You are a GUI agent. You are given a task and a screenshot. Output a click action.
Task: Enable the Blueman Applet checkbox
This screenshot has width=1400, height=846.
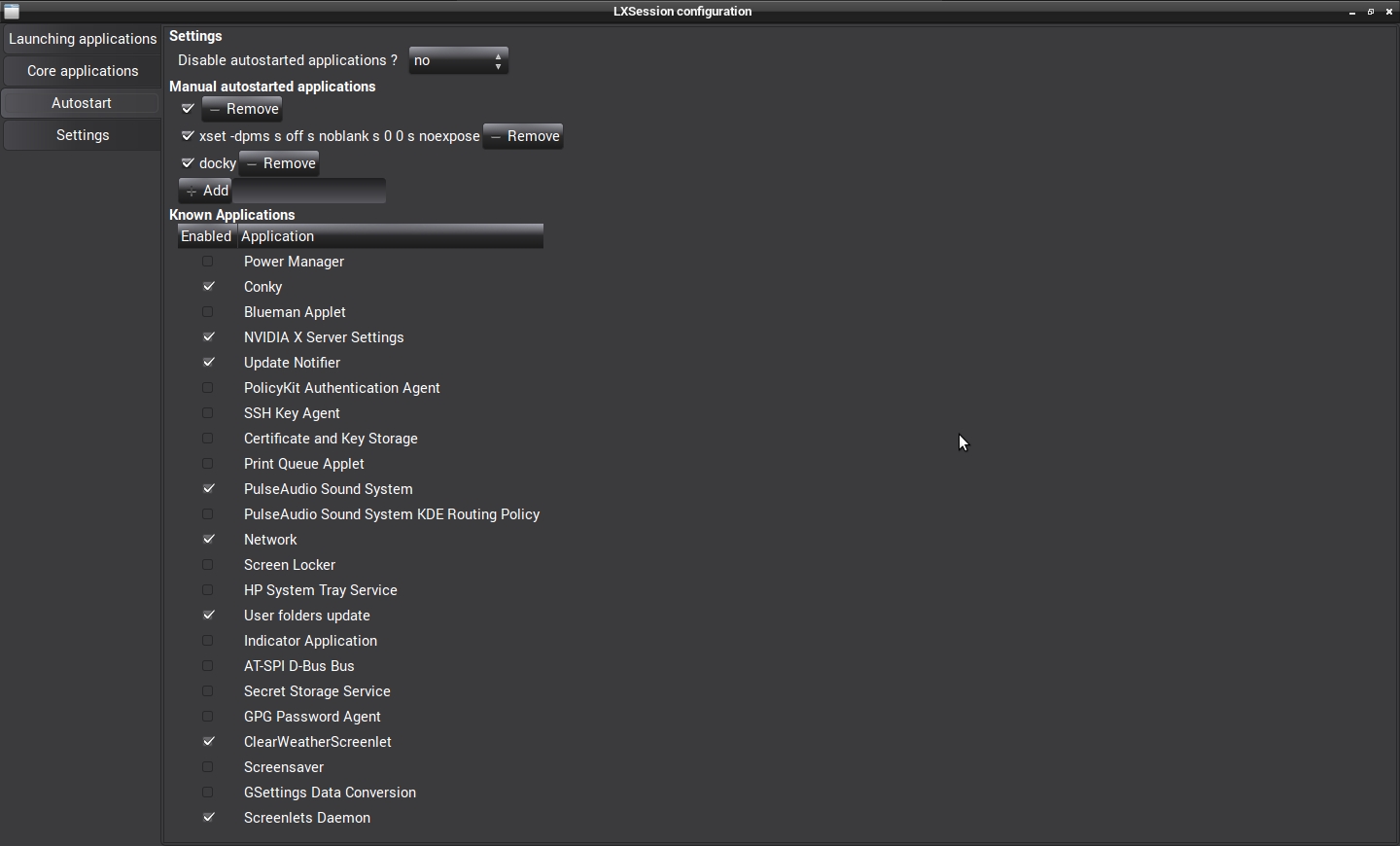coord(208,312)
